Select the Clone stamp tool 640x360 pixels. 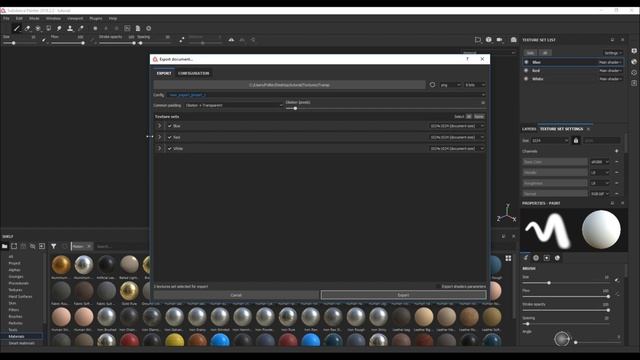(70, 29)
